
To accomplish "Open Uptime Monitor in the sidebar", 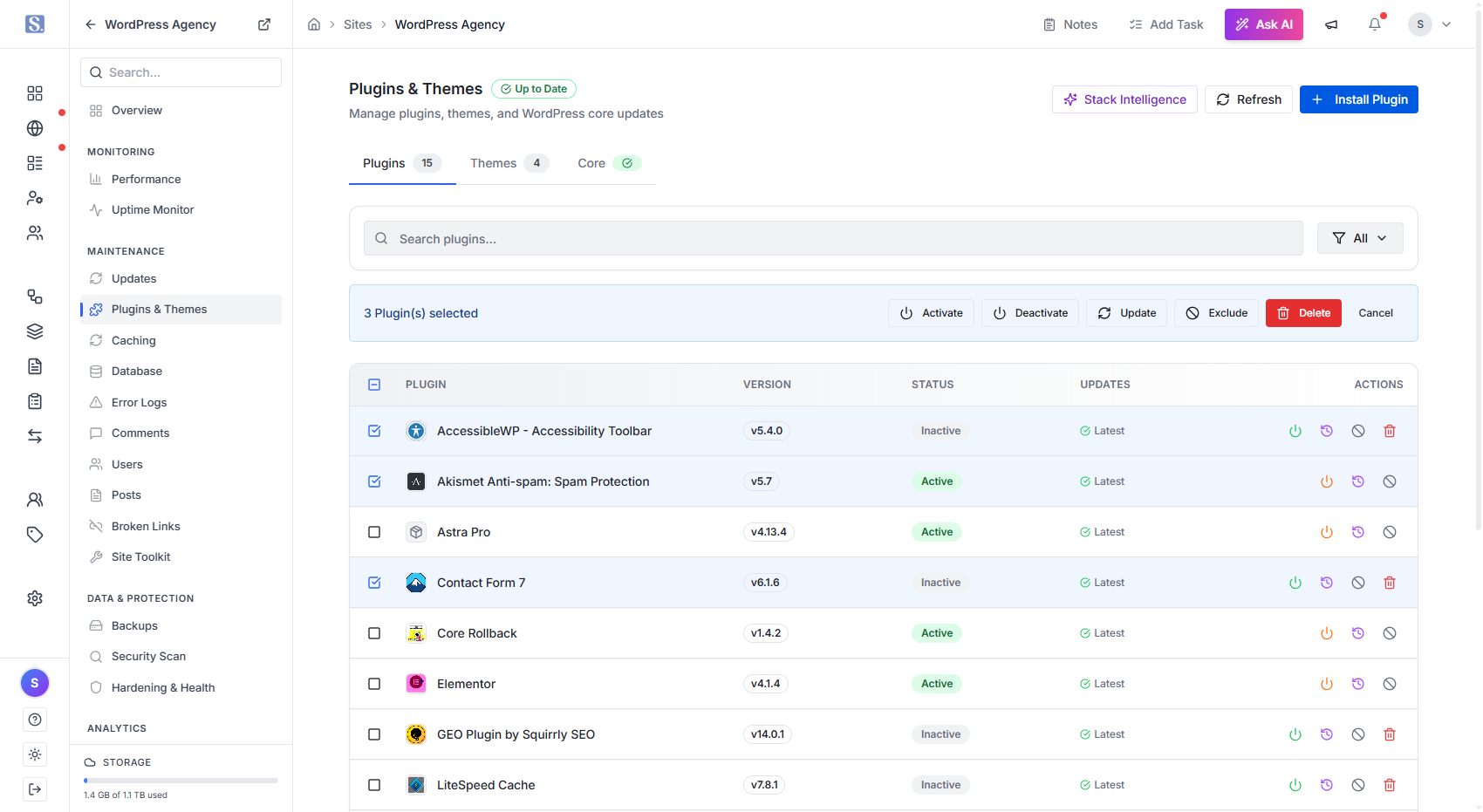I will tap(181, 209).
